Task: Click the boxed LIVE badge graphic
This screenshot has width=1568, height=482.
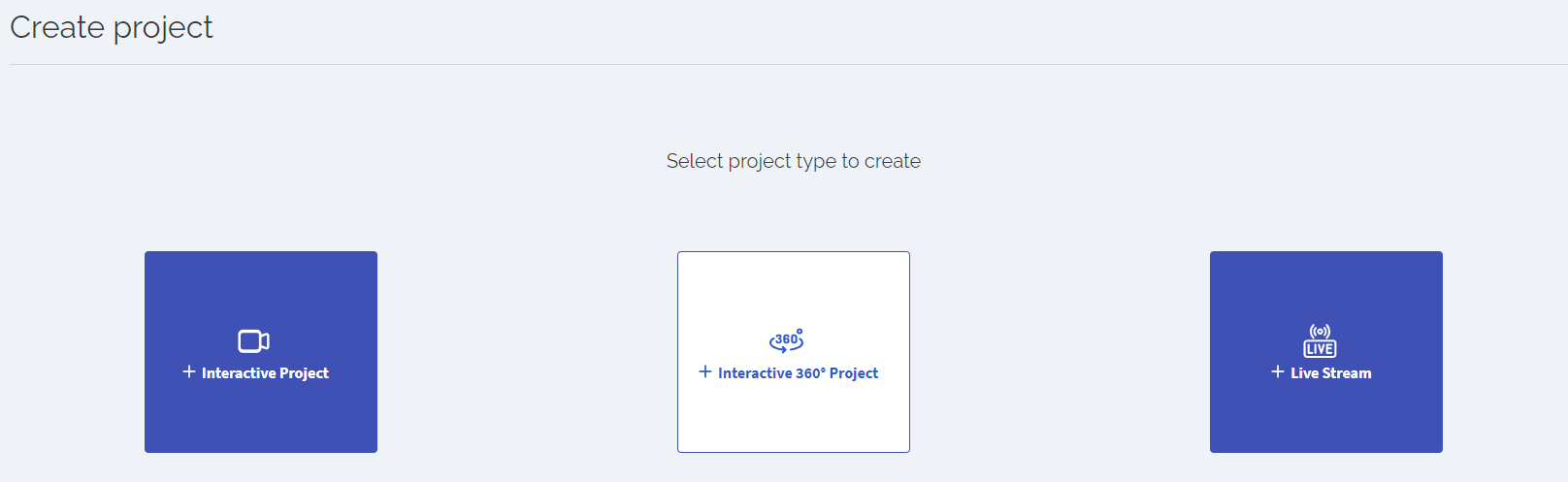Action: pyautogui.click(x=1320, y=349)
